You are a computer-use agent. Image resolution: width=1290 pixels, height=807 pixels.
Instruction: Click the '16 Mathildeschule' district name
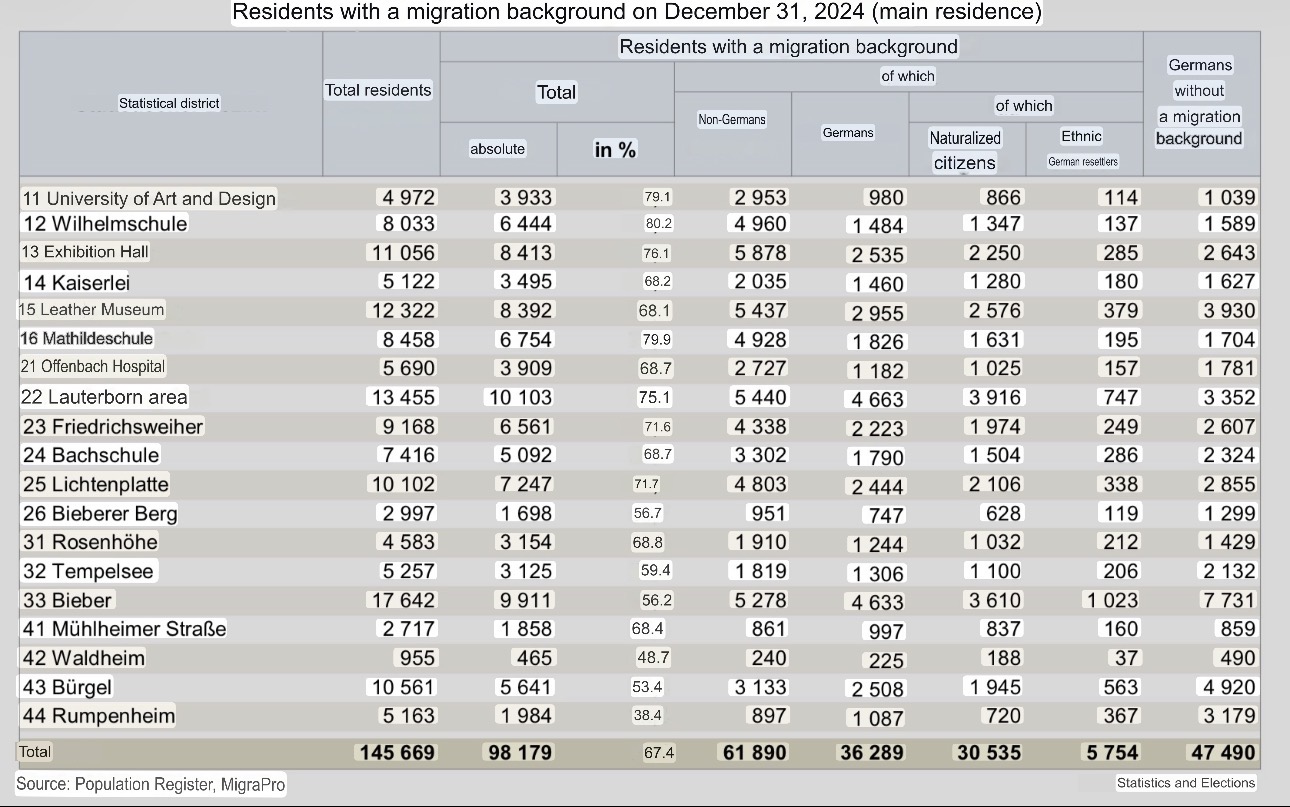tap(87, 339)
